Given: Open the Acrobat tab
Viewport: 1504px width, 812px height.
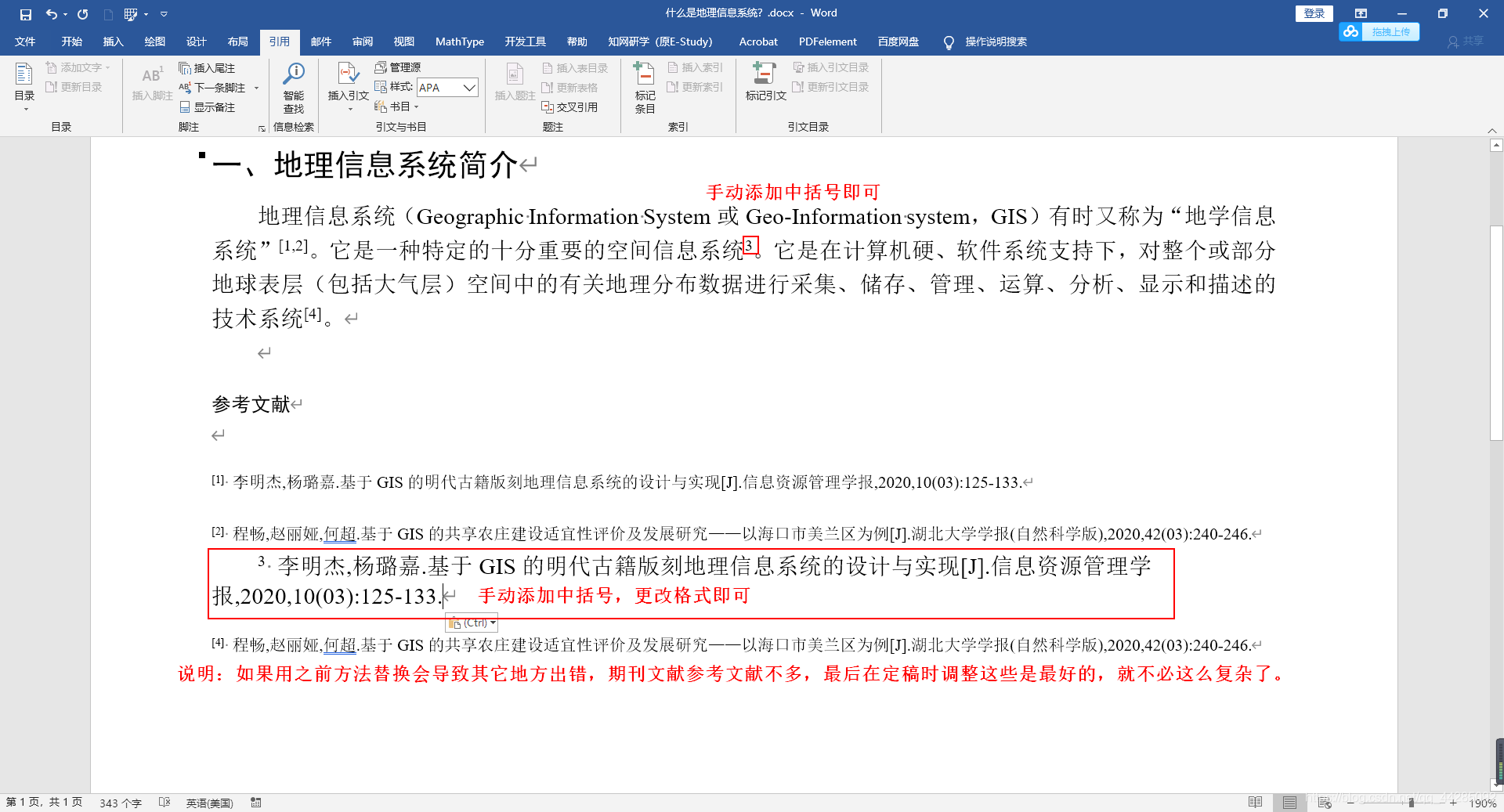Looking at the screenshot, I should [758, 42].
